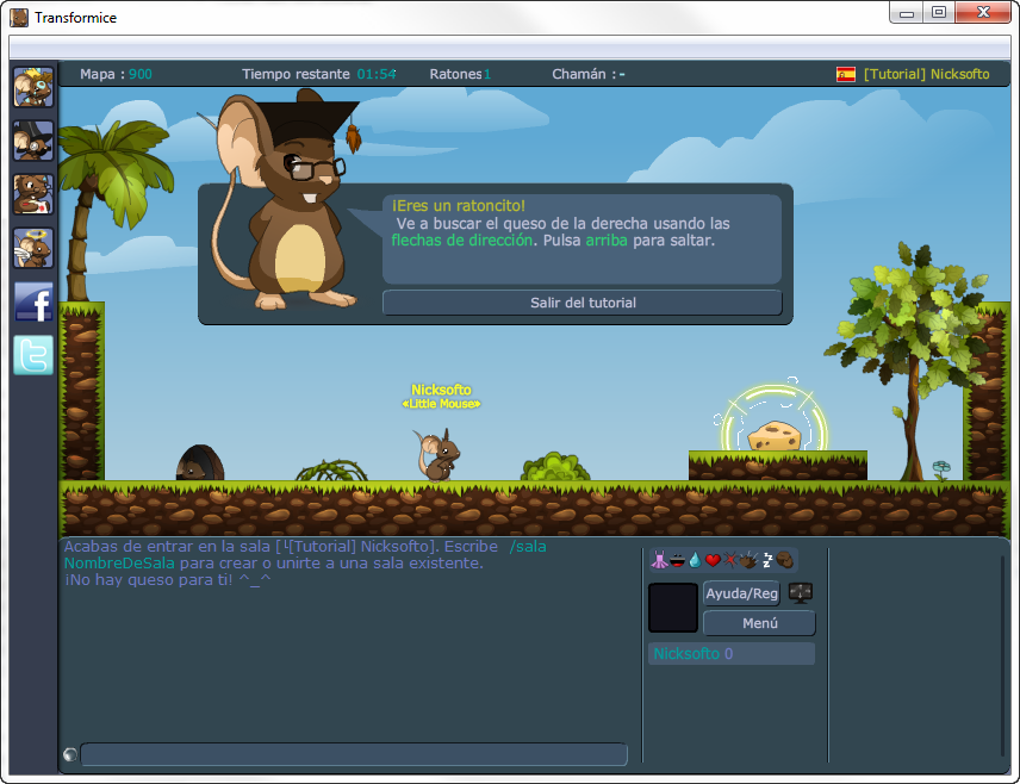The image size is (1020, 784).
Task: Close the Transformice window
Action: 984,13
